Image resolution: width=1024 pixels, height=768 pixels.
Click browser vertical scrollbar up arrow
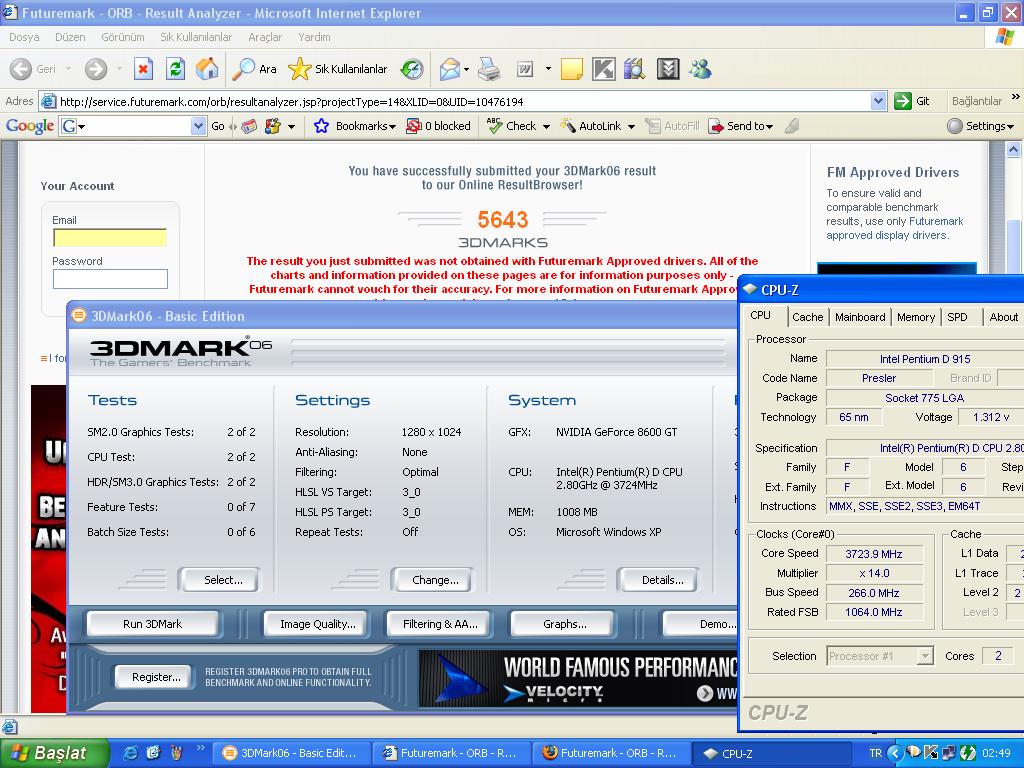point(1013,150)
